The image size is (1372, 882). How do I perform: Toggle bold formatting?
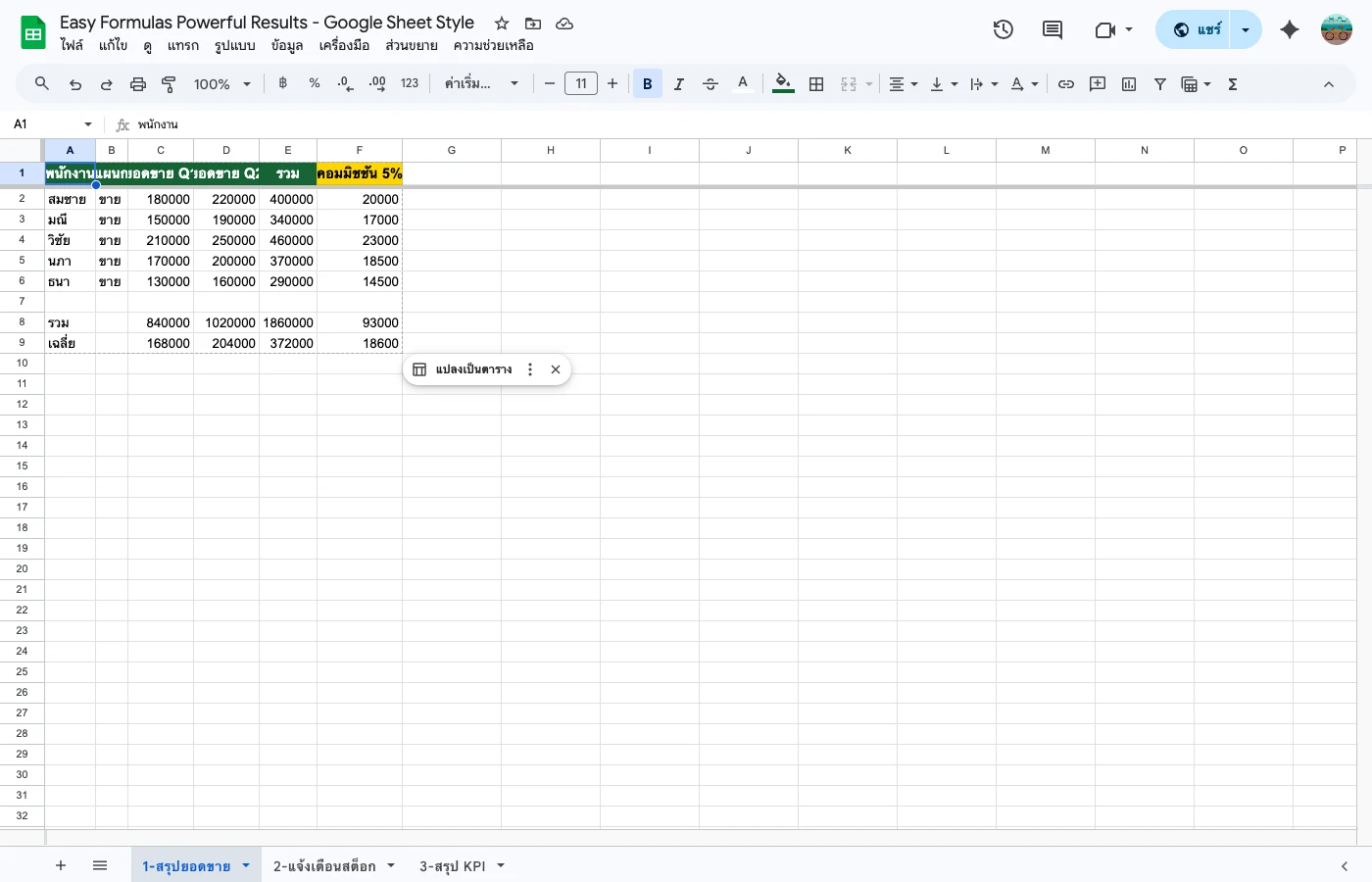[x=647, y=83]
